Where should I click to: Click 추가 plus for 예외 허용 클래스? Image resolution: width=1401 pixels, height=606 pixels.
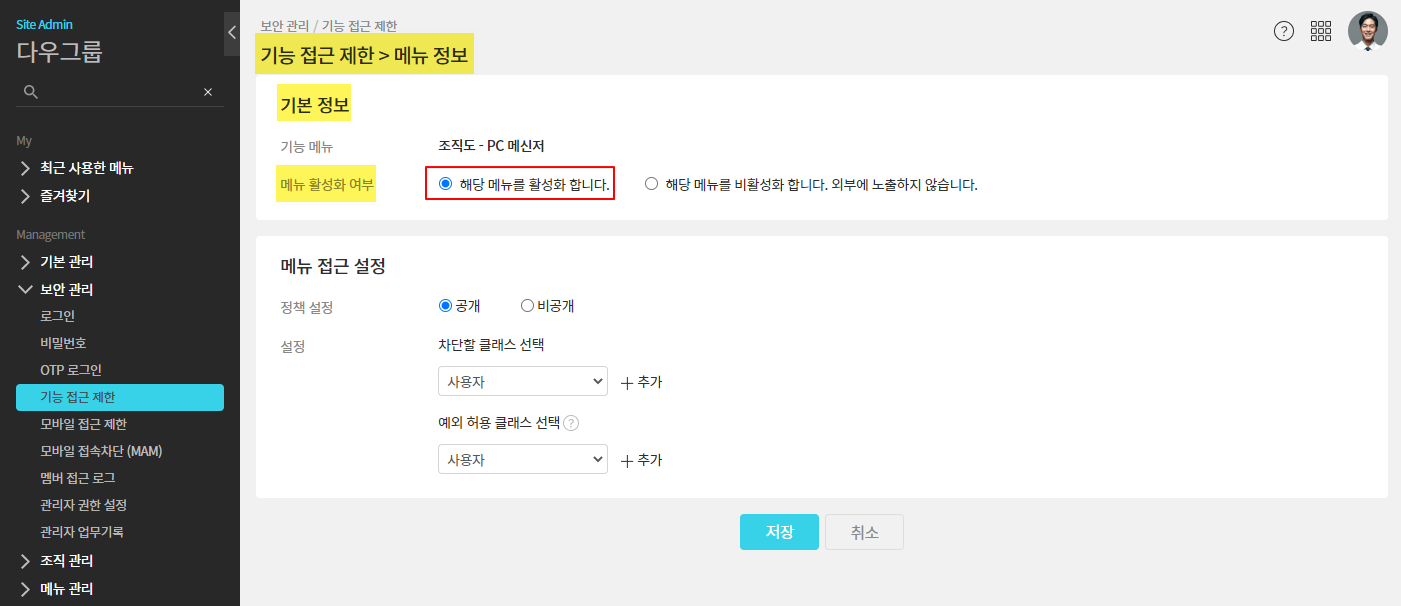pyautogui.click(x=641, y=460)
